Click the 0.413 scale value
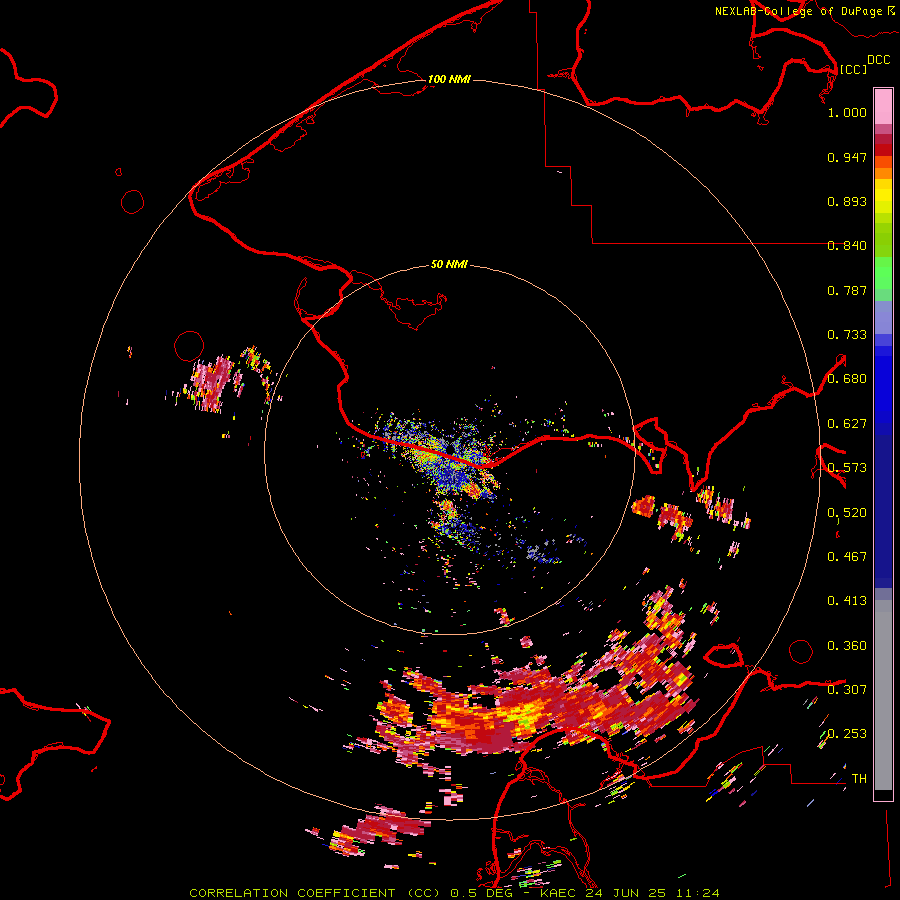 847,601
